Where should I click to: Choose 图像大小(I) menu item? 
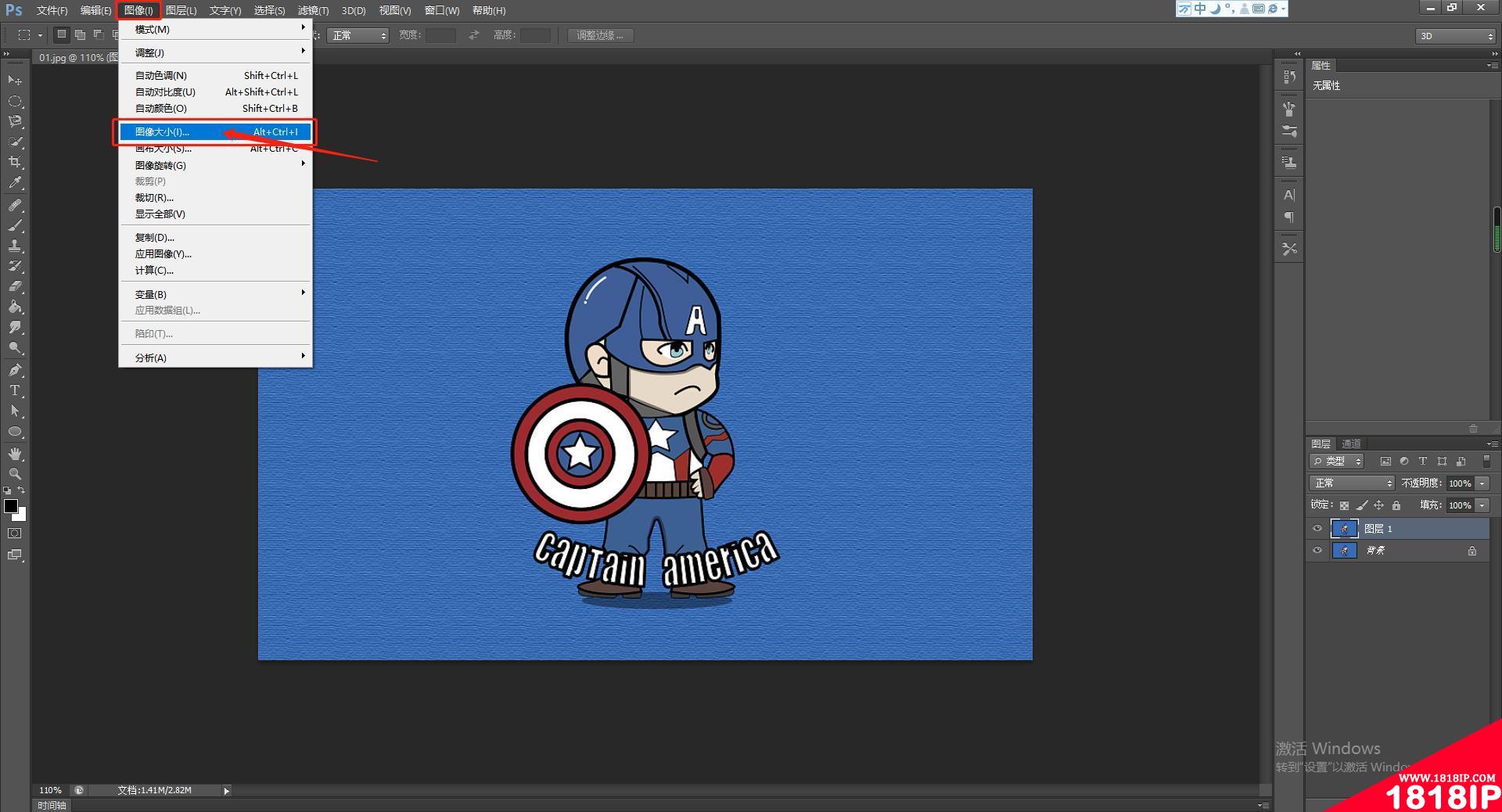pos(216,132)
